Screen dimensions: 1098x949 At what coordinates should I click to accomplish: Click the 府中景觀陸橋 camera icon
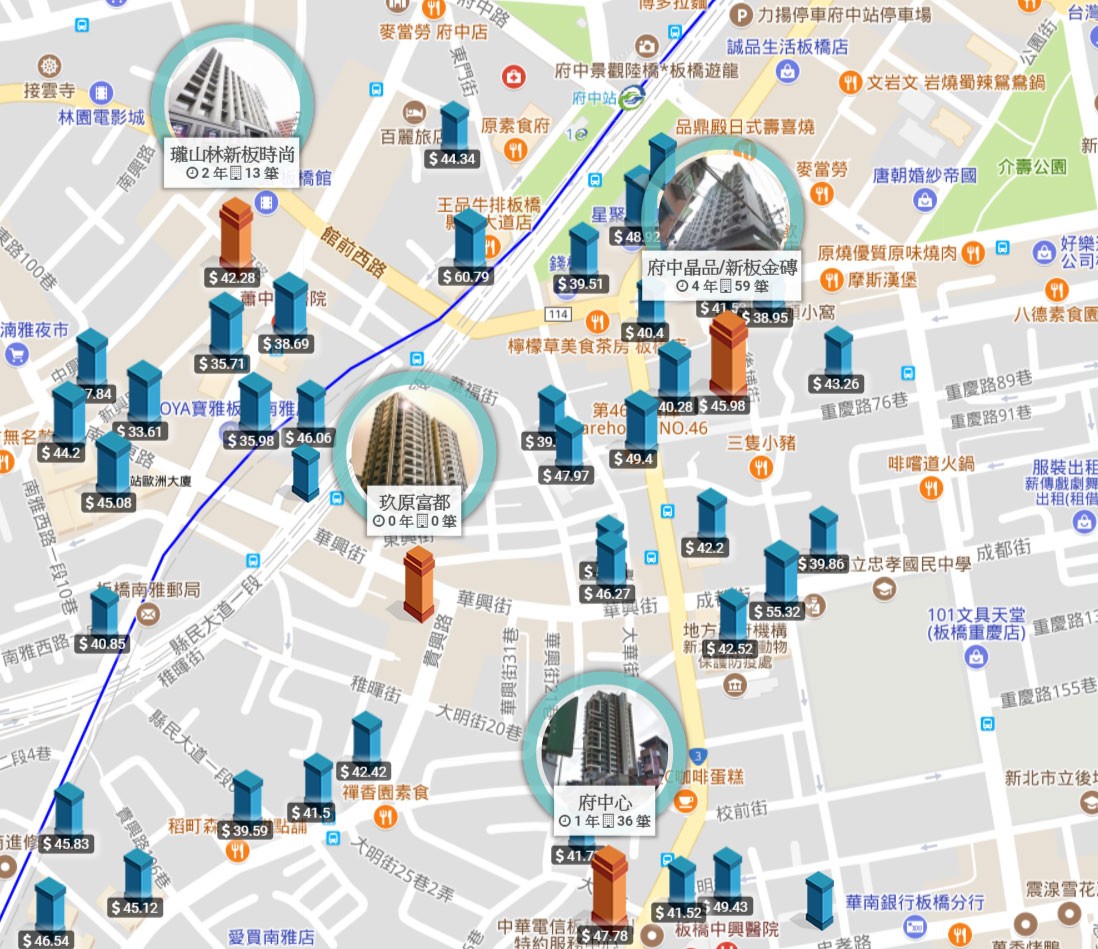pos(646,46)
